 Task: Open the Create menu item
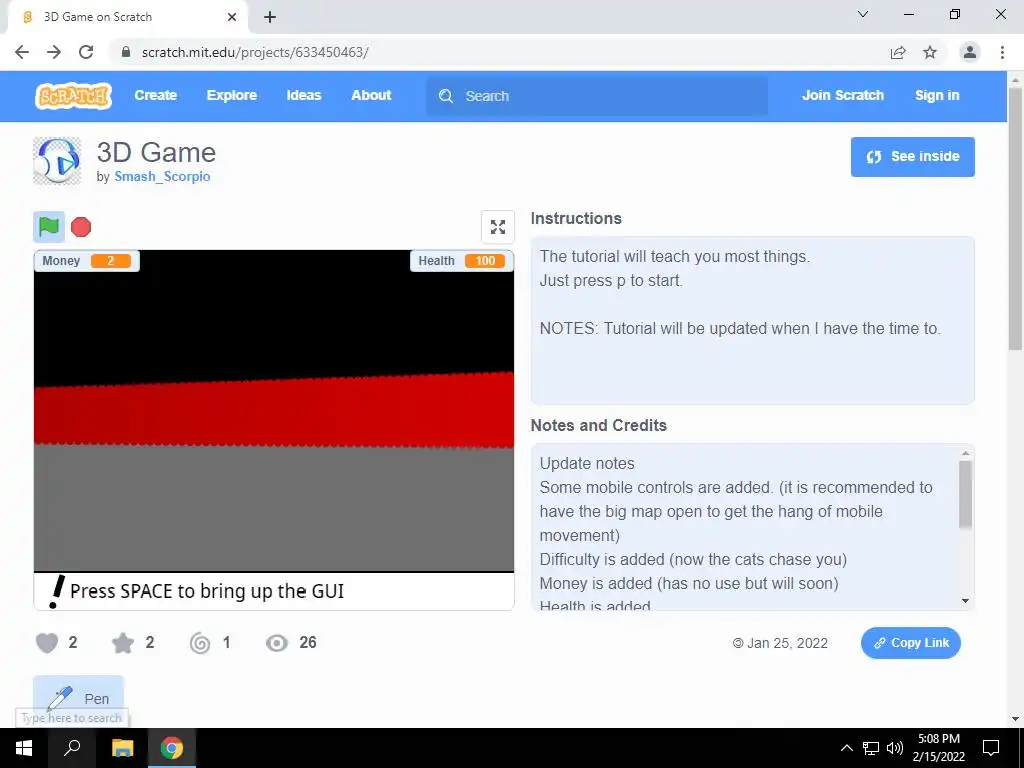[x=155, y=95]
